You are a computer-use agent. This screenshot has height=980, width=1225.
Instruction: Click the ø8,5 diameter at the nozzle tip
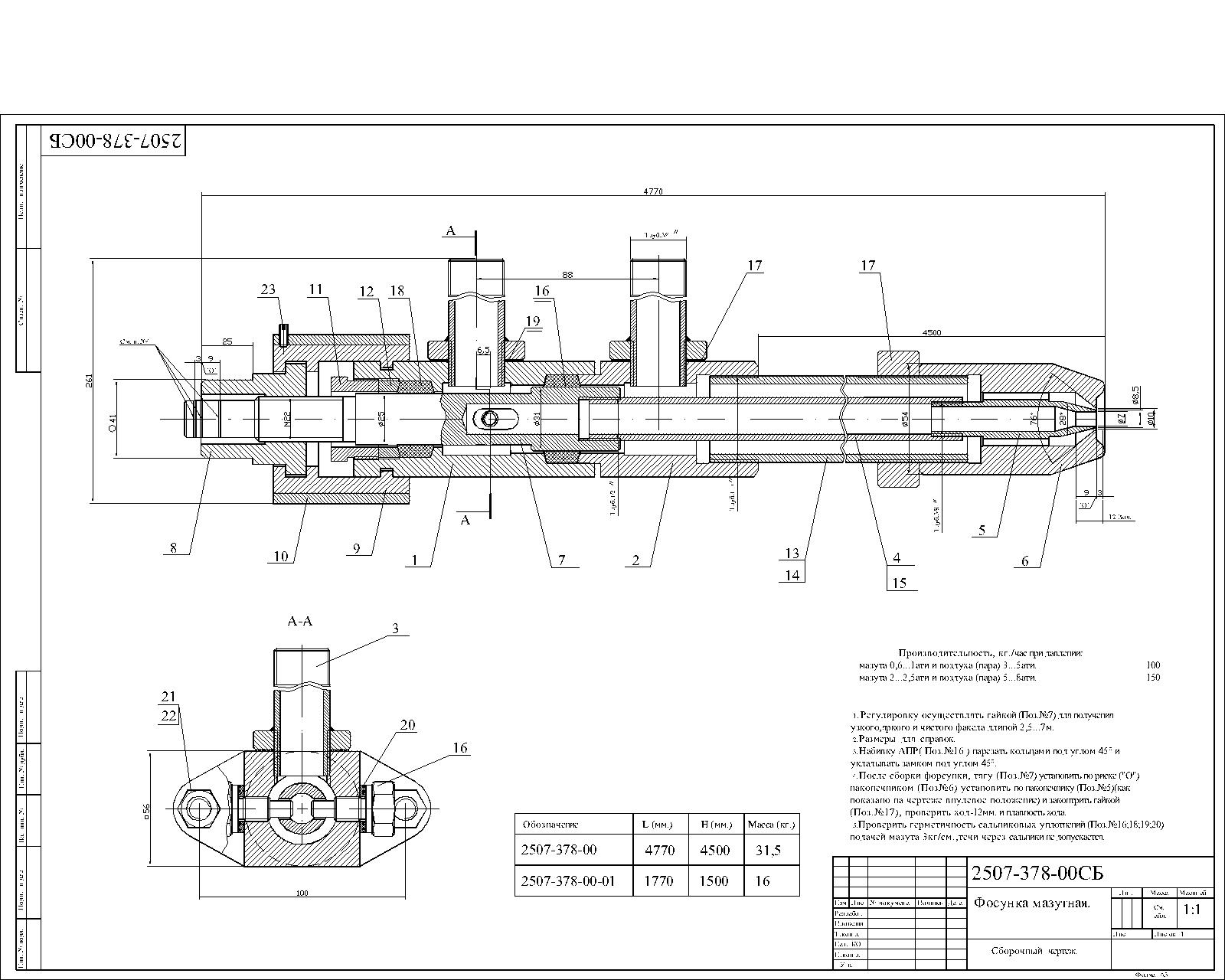(x=1135, y=396)
